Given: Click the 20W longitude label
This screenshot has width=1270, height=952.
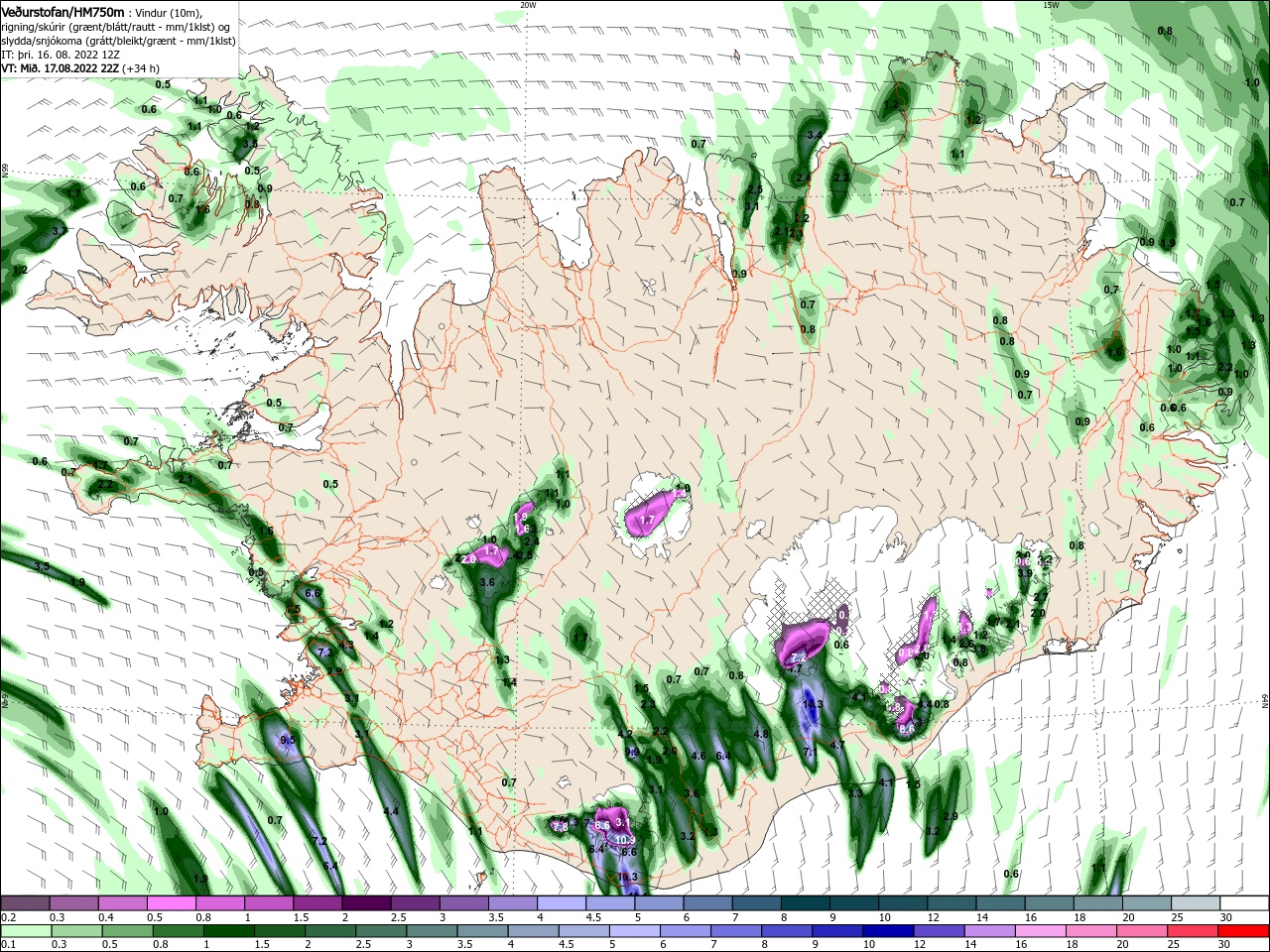Looking at the screenshot, I should [x=528, y=5].
